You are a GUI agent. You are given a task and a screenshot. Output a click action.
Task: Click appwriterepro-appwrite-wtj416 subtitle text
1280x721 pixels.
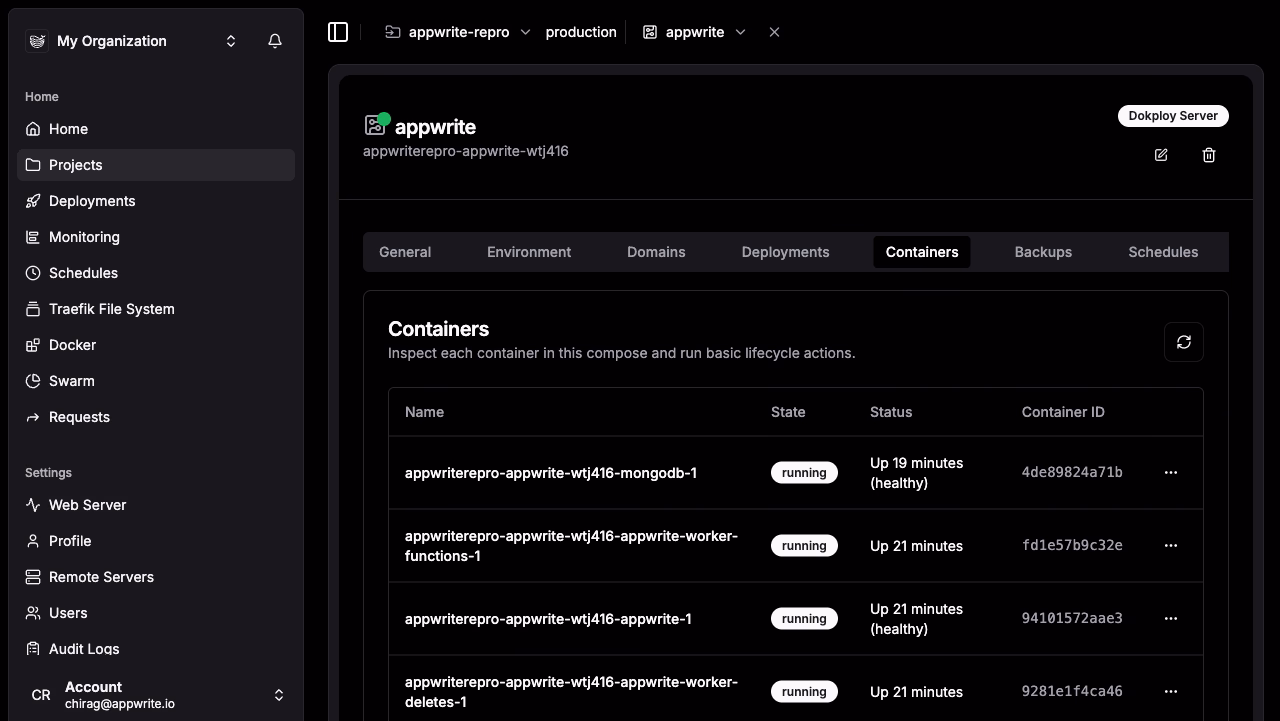466,151
